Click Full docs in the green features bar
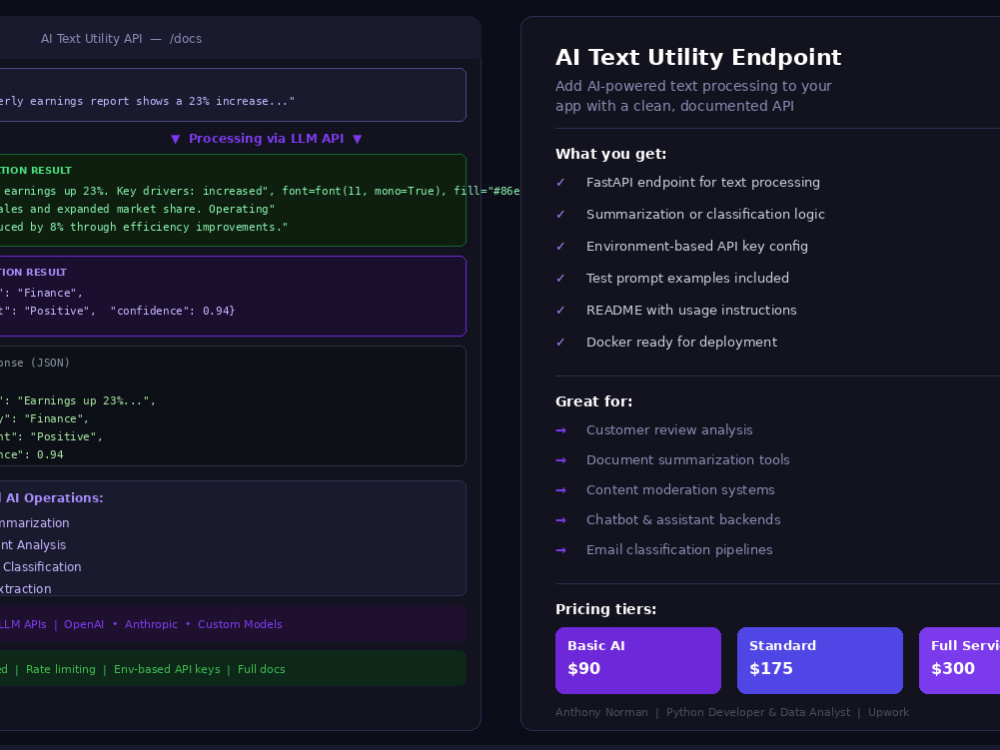This screenshot has height=750, width=1000. point(261,669)
